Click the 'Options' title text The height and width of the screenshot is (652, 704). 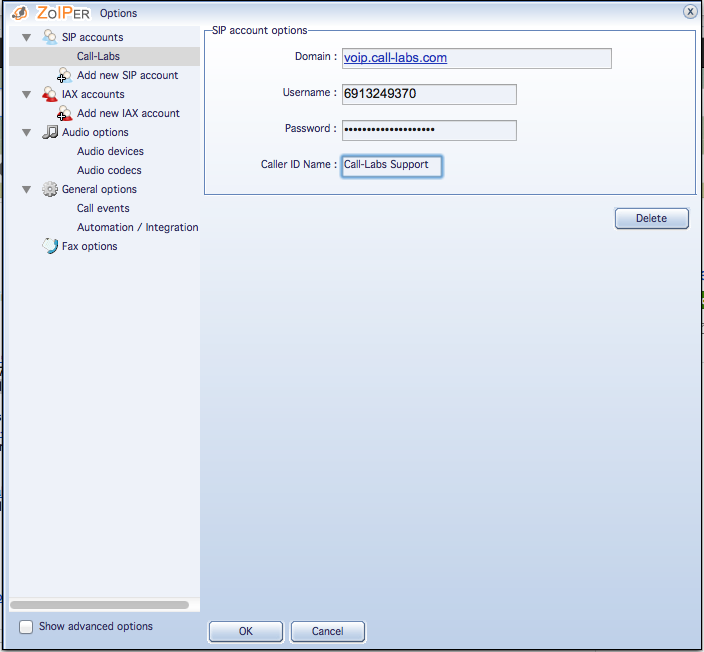118,13
